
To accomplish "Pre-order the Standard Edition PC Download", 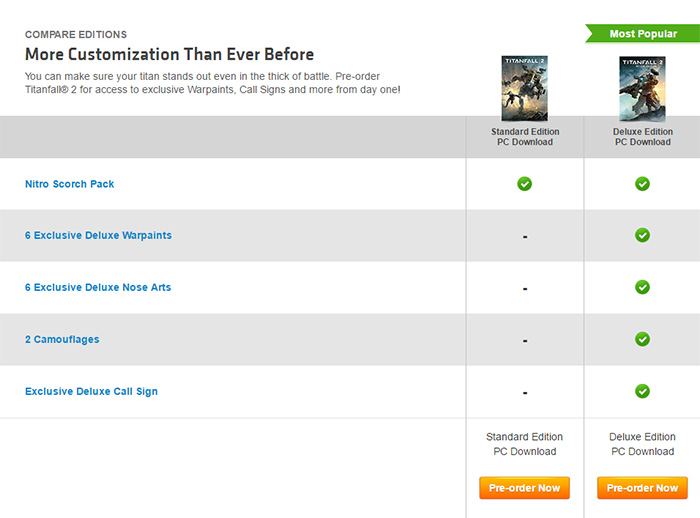I will (525, 488).
